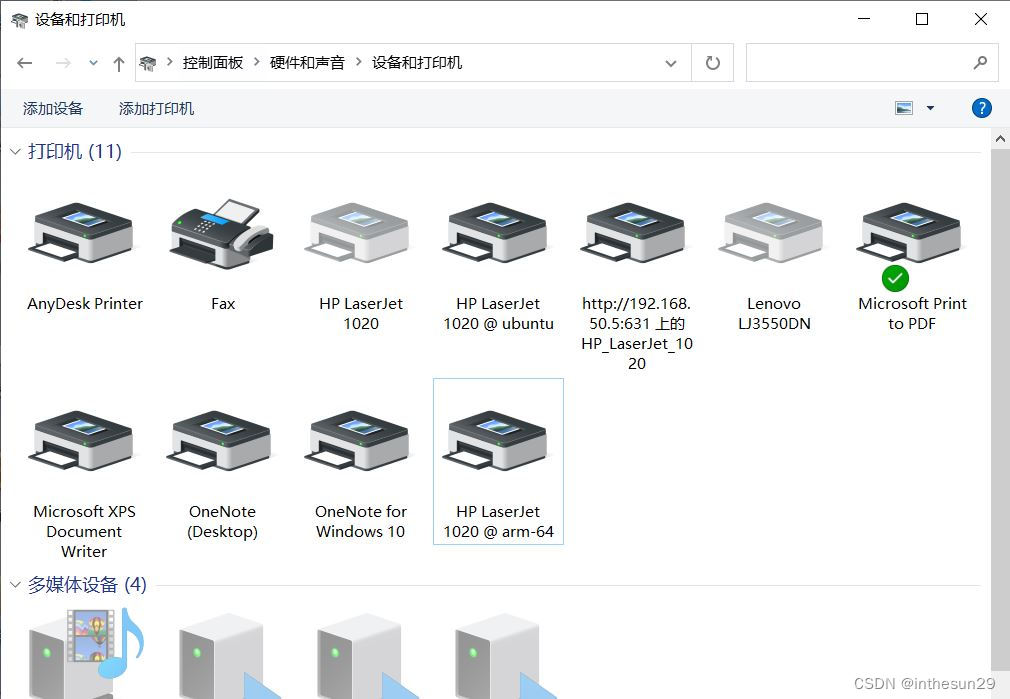Select the HP LaserJet 1020 @ ubuntu printer
Viewport: 1010px width, 699px height.
pyautogui.click(x=495, y=234)
